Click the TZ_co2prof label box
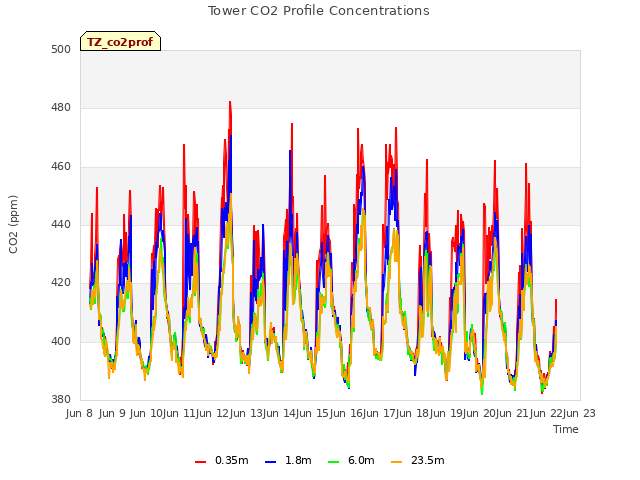 coord(120,42)
